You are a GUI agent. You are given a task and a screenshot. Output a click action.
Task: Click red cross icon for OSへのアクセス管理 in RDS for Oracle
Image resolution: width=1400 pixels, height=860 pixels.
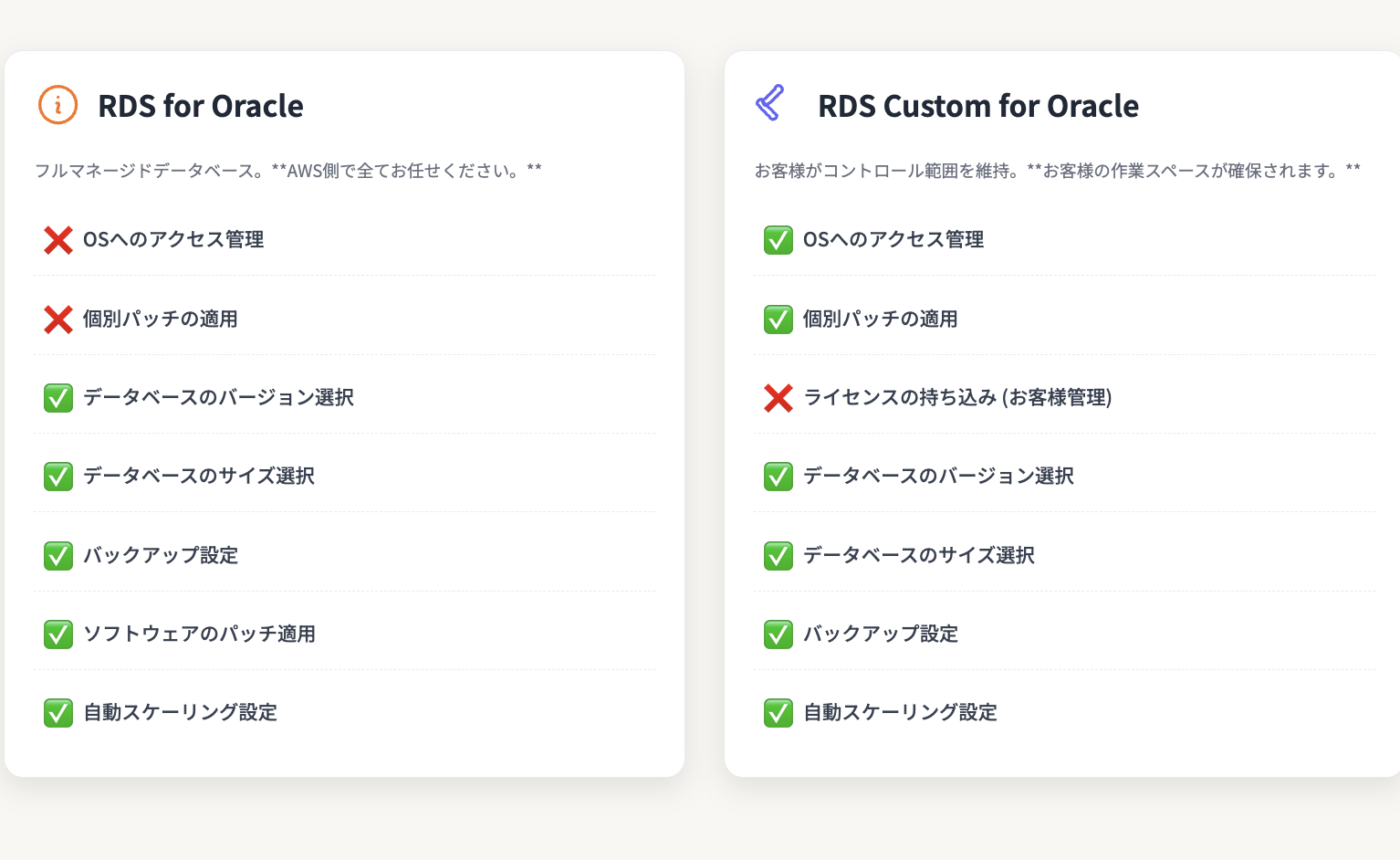58,240
